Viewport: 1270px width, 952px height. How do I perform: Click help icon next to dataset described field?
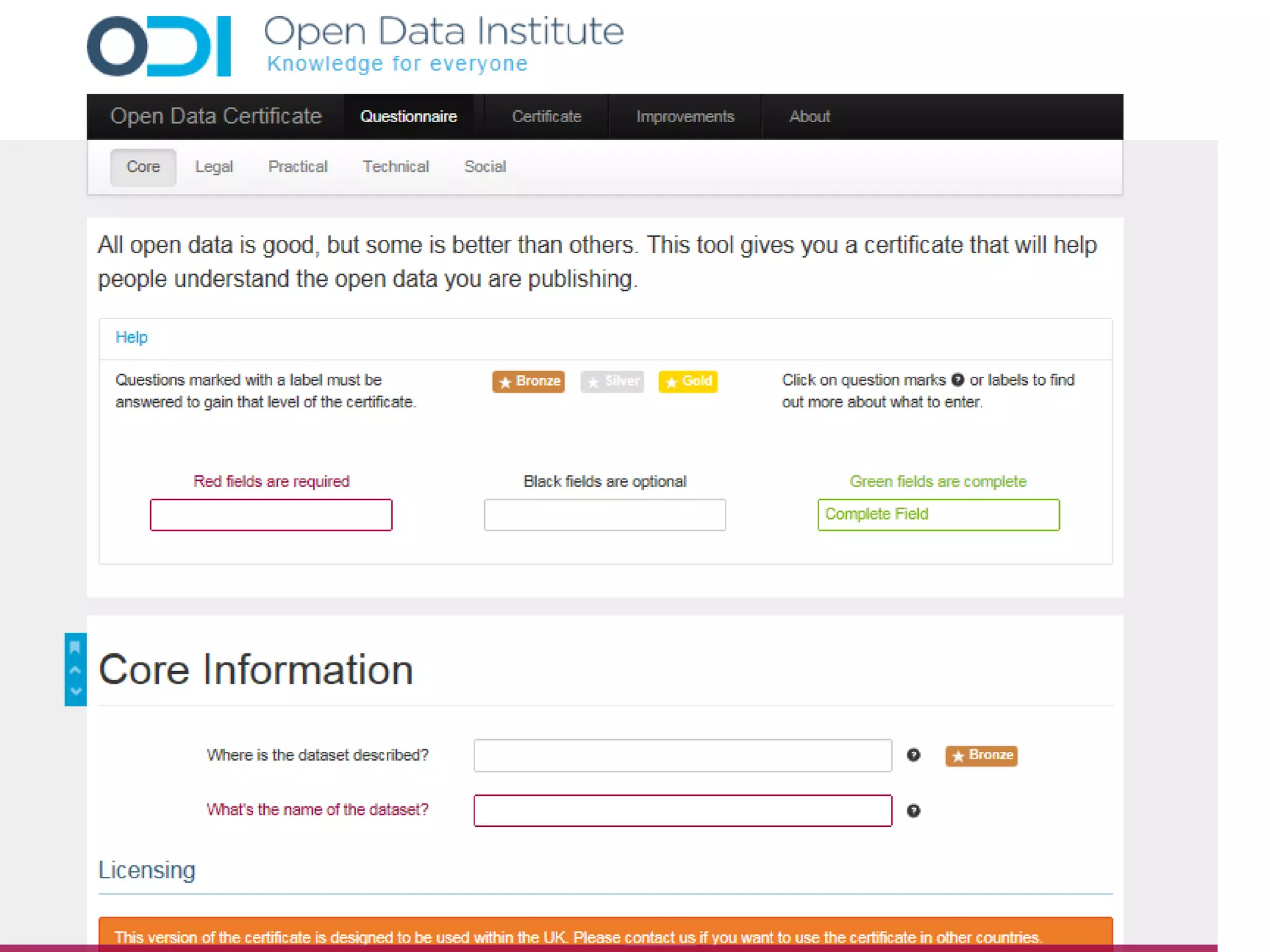(x=913, y=755)
